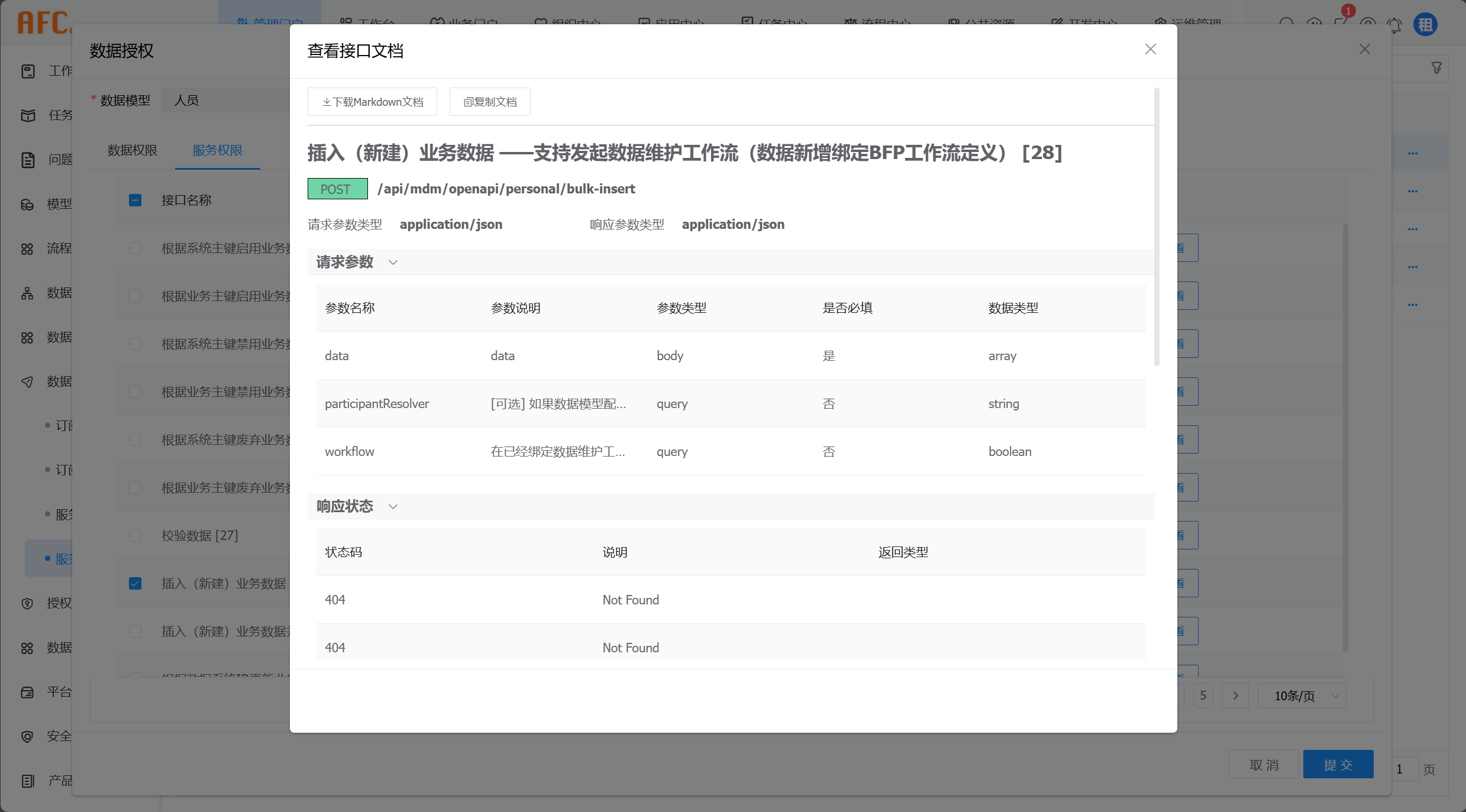Screen dimensions: 1466x812
Task: Collapse the 请求参数 section
Action: pos(393,263)
